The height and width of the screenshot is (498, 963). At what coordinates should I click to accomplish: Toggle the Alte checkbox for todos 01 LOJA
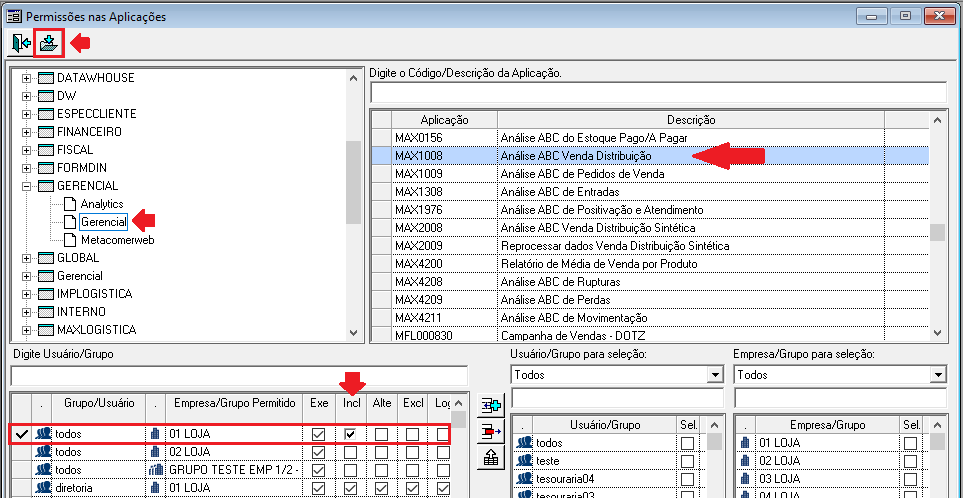(x=381, y=434)
